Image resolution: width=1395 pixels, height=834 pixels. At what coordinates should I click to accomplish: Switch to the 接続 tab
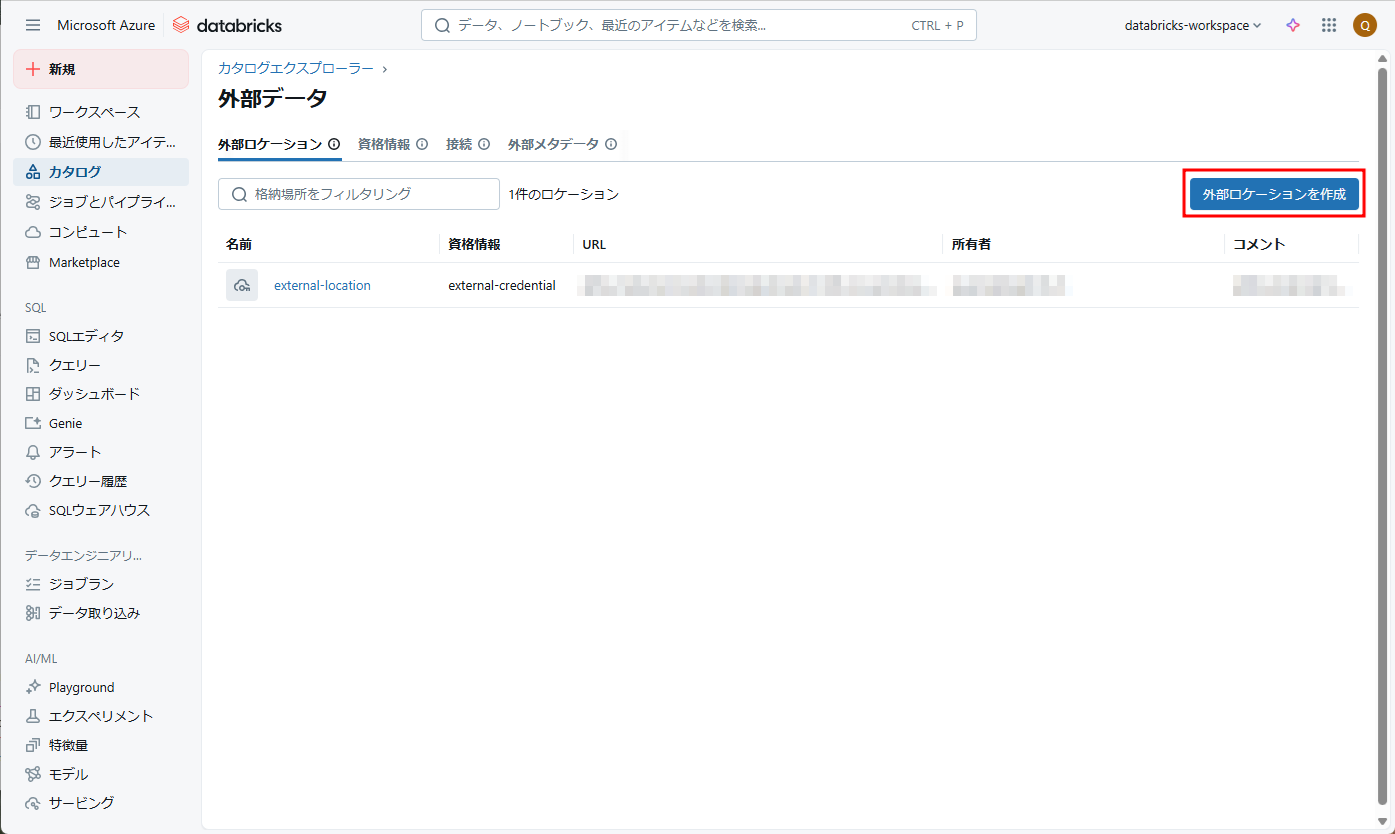[459, 144]
